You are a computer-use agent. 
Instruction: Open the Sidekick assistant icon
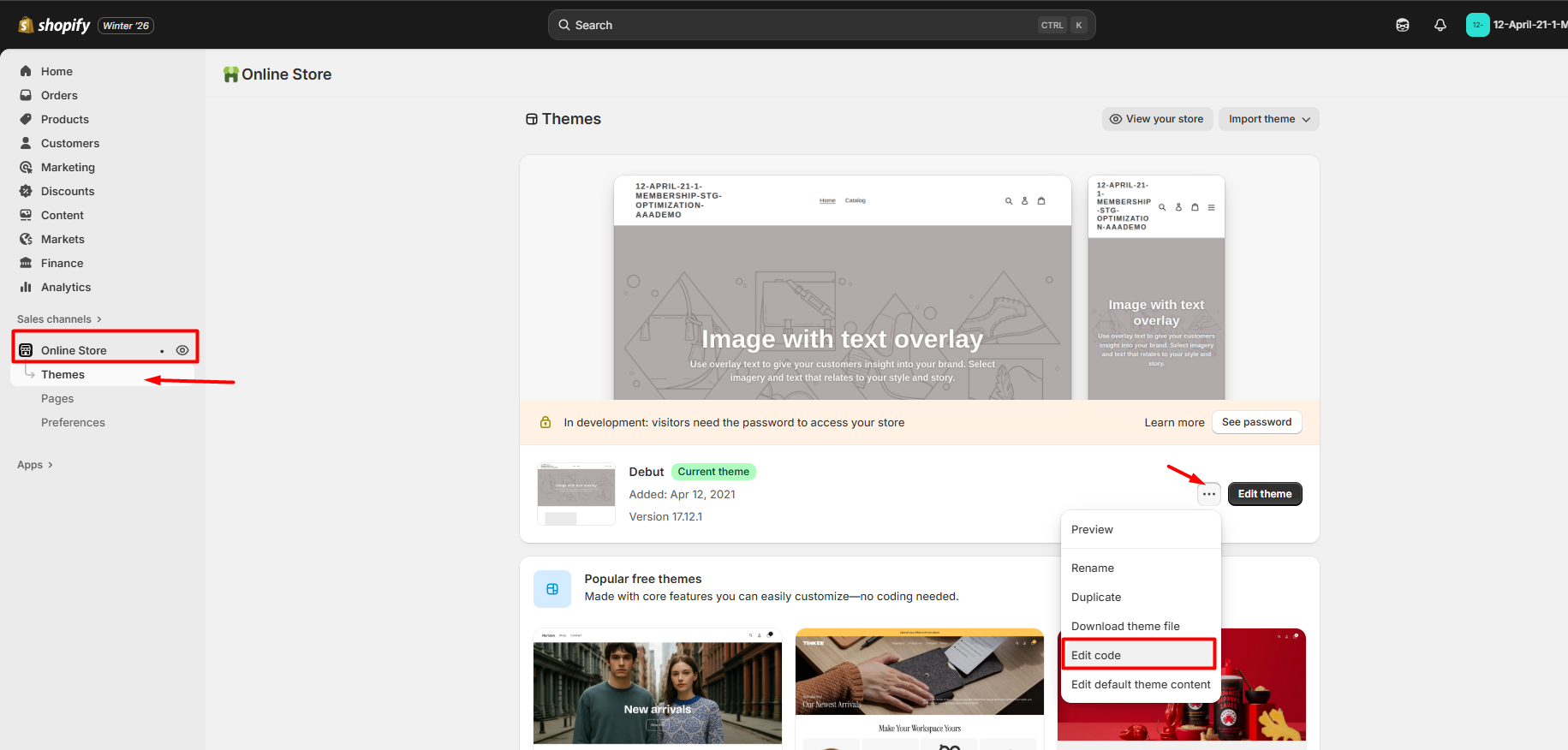(1402, 25)
